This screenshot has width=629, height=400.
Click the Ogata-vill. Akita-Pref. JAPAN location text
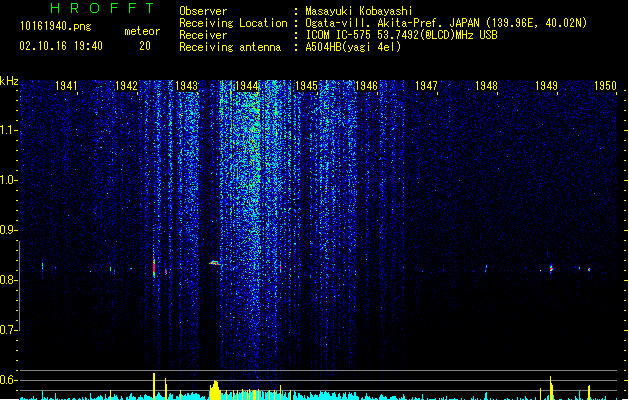(x=394, y=23)
